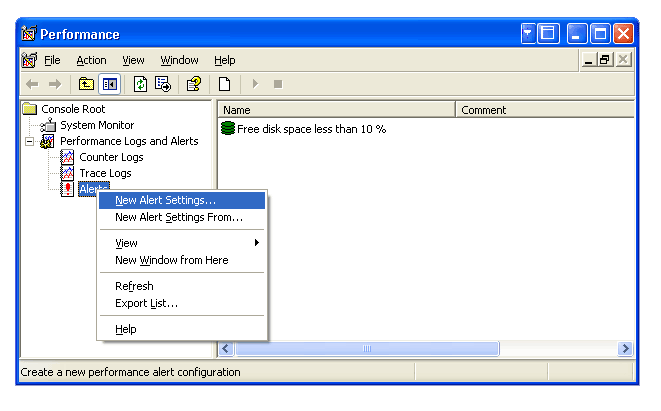Screen dimensions: 661x411
Task: Click the Forward arrow toolbar button
Action: click(x=55, y=84)
